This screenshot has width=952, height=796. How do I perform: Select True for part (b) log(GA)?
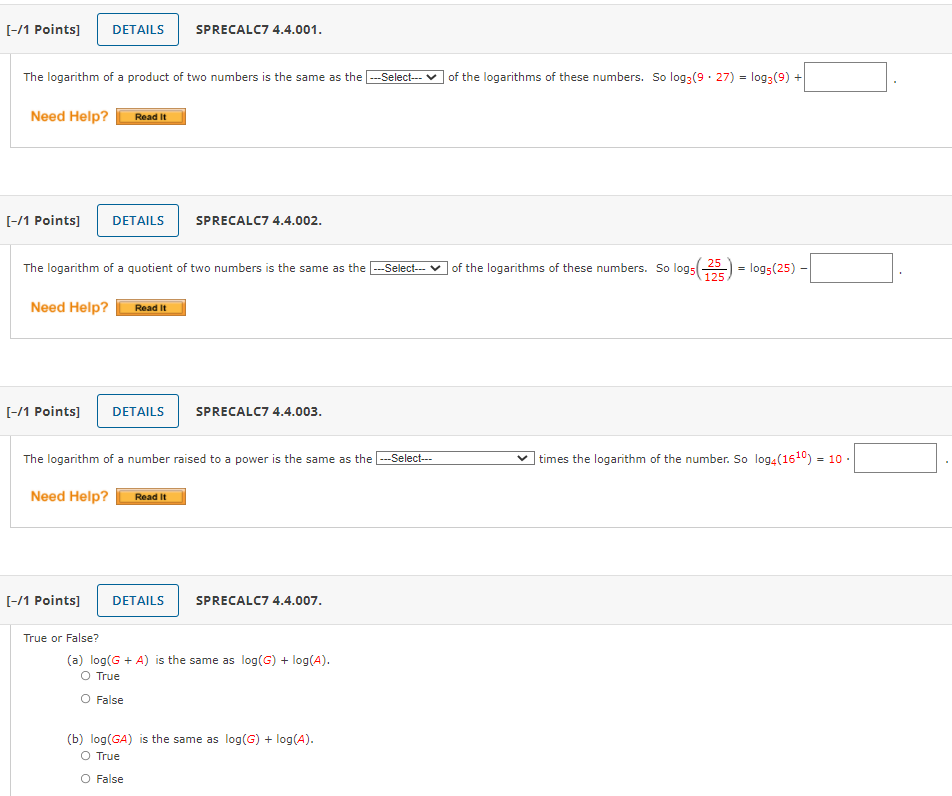tap(86, 756)
